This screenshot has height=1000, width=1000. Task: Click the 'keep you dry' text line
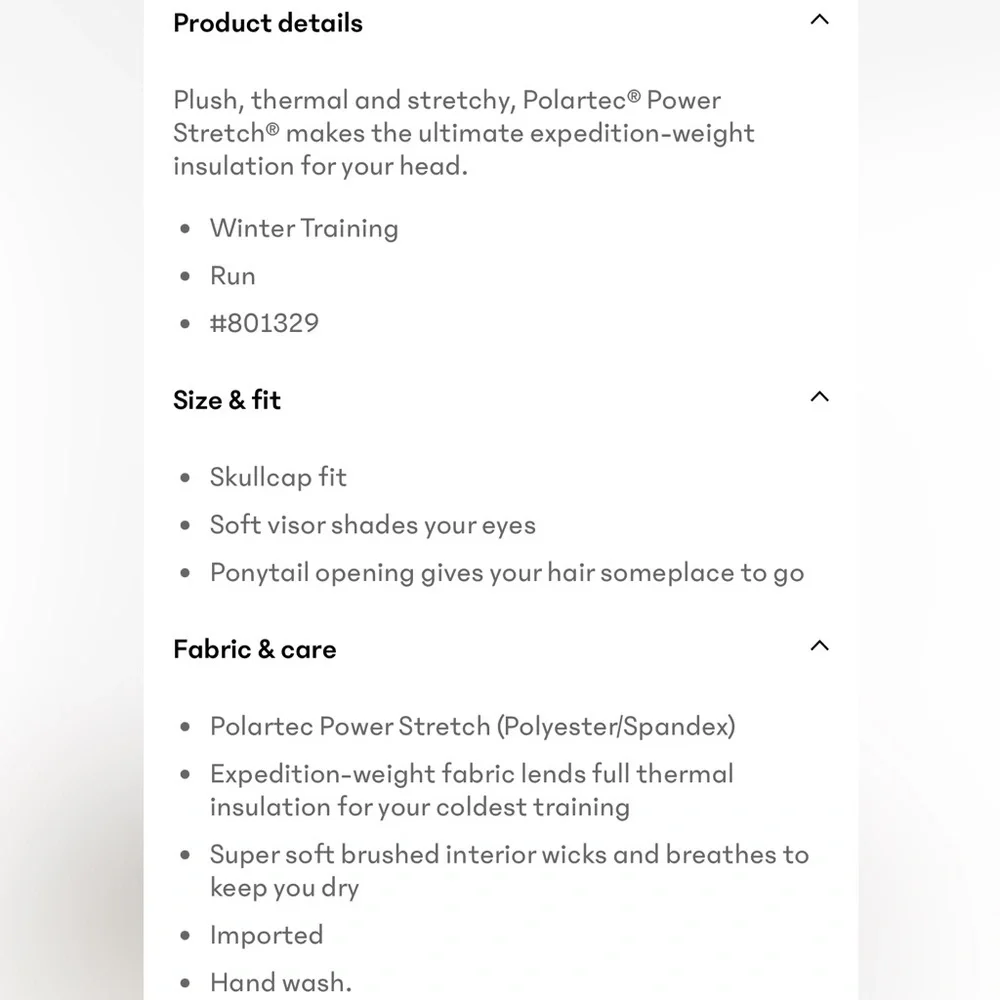click(x=284, y=888)
